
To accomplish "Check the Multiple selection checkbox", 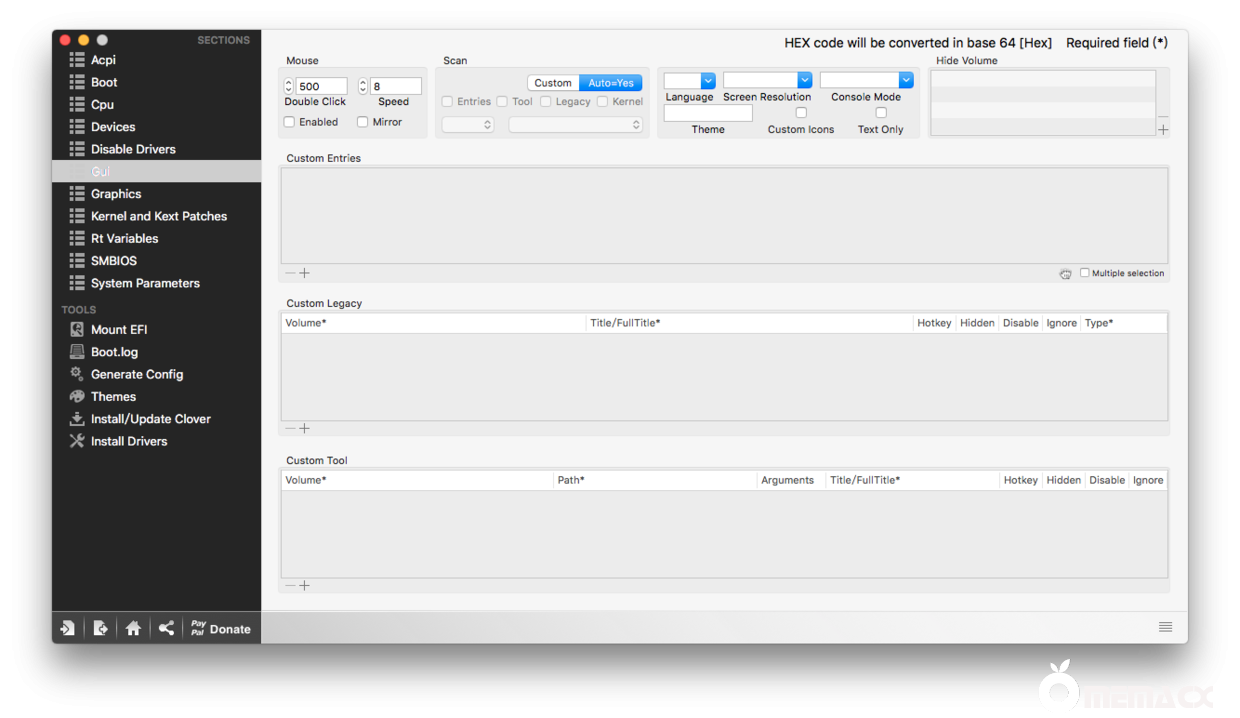I will 1085,273.
